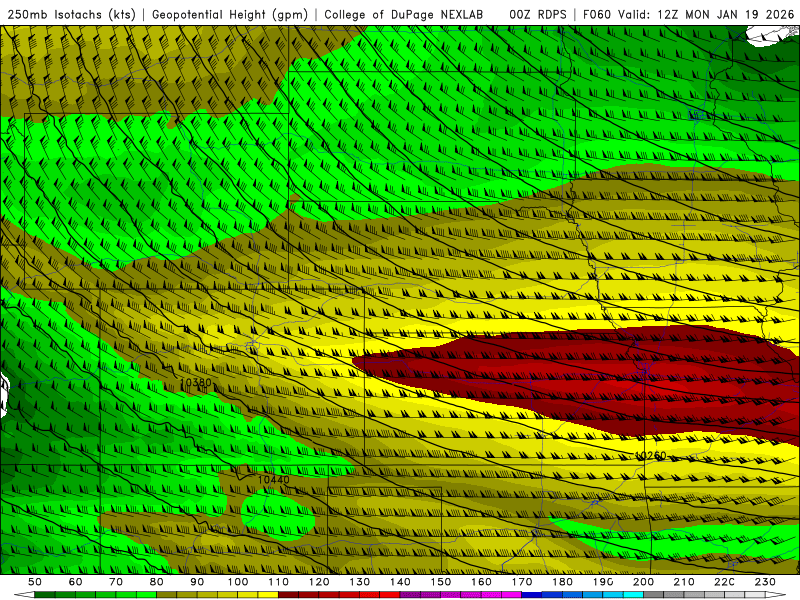The image size is (800, 600).
Task: Click the 'College of DuPage NEXLAB' header label
Action: pos(404,14)
